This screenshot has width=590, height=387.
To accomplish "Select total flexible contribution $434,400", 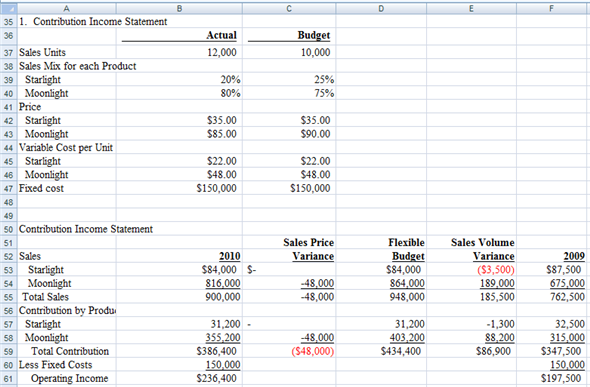I will click(x=401, y=351).
